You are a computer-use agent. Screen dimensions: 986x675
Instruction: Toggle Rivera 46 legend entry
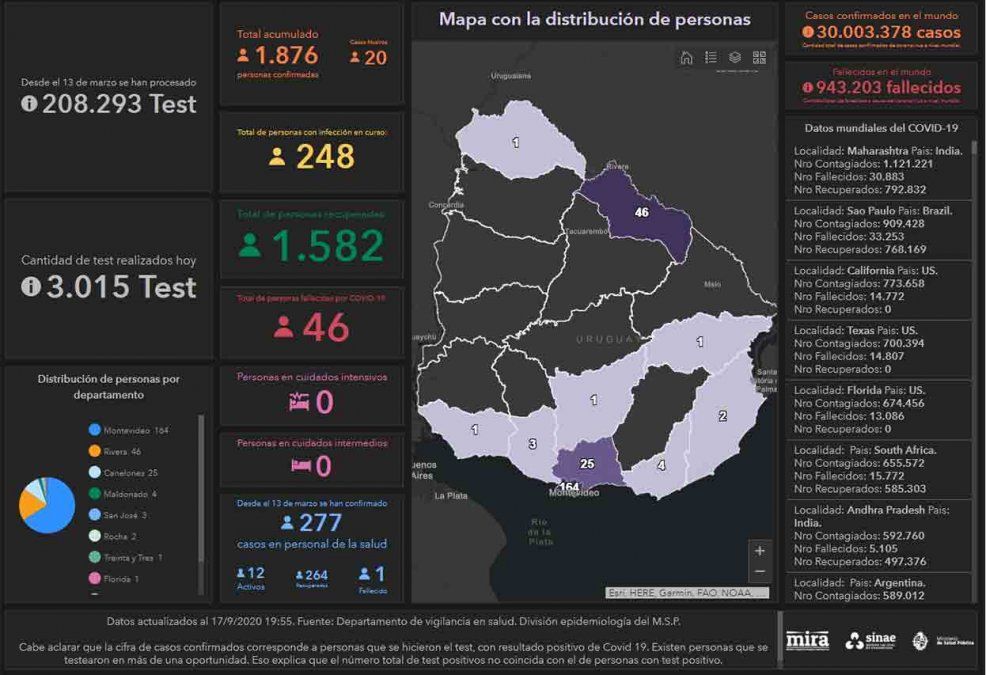coord(122,452)
